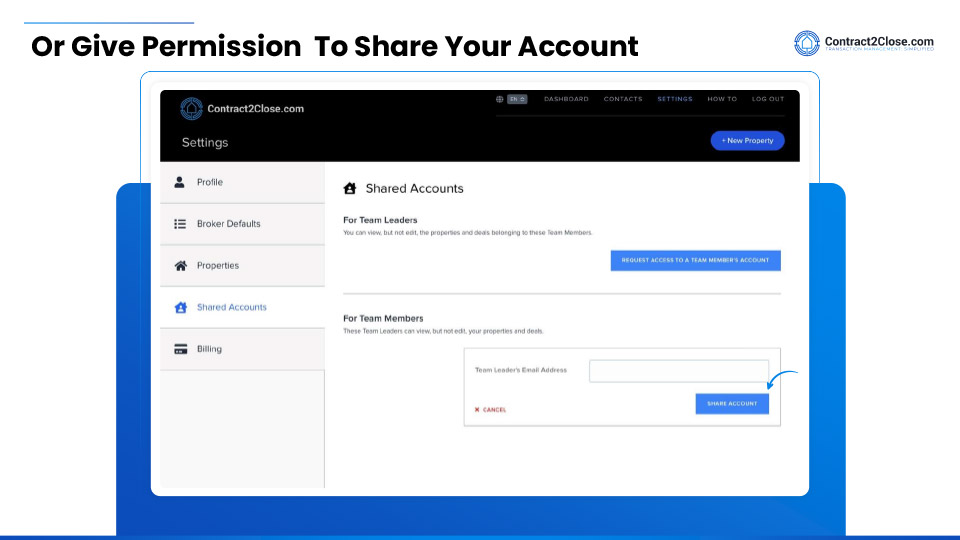The width and height of the screenshot is (960, 540).
Task: Focus the Team Leader's Email Address field
Action: tap(679, 370)
